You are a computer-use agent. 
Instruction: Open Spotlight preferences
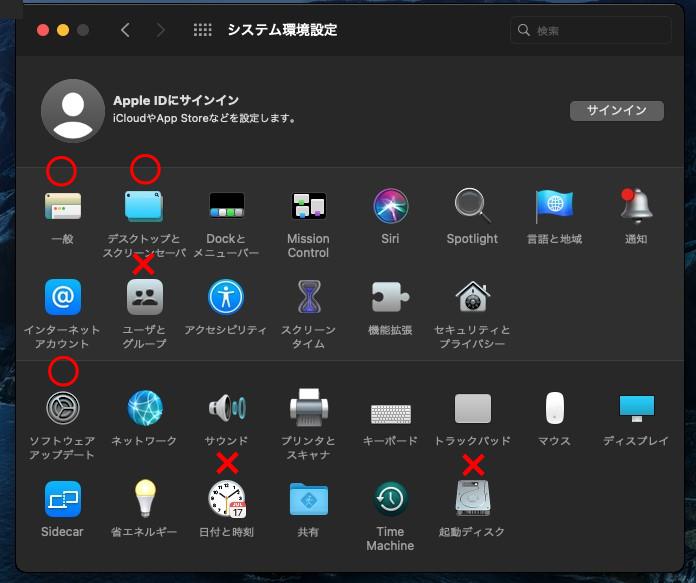(472, 205)
